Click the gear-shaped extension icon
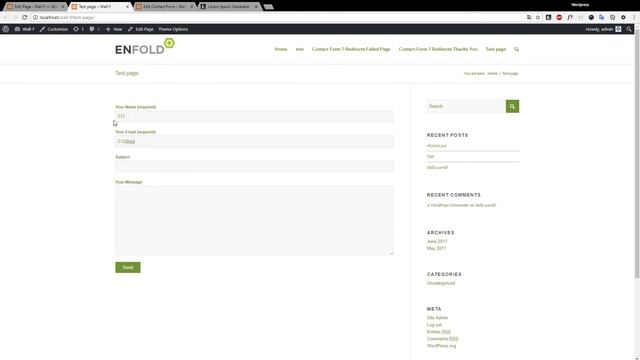Viewport: 640px width, 360px height. coord(623,18)
